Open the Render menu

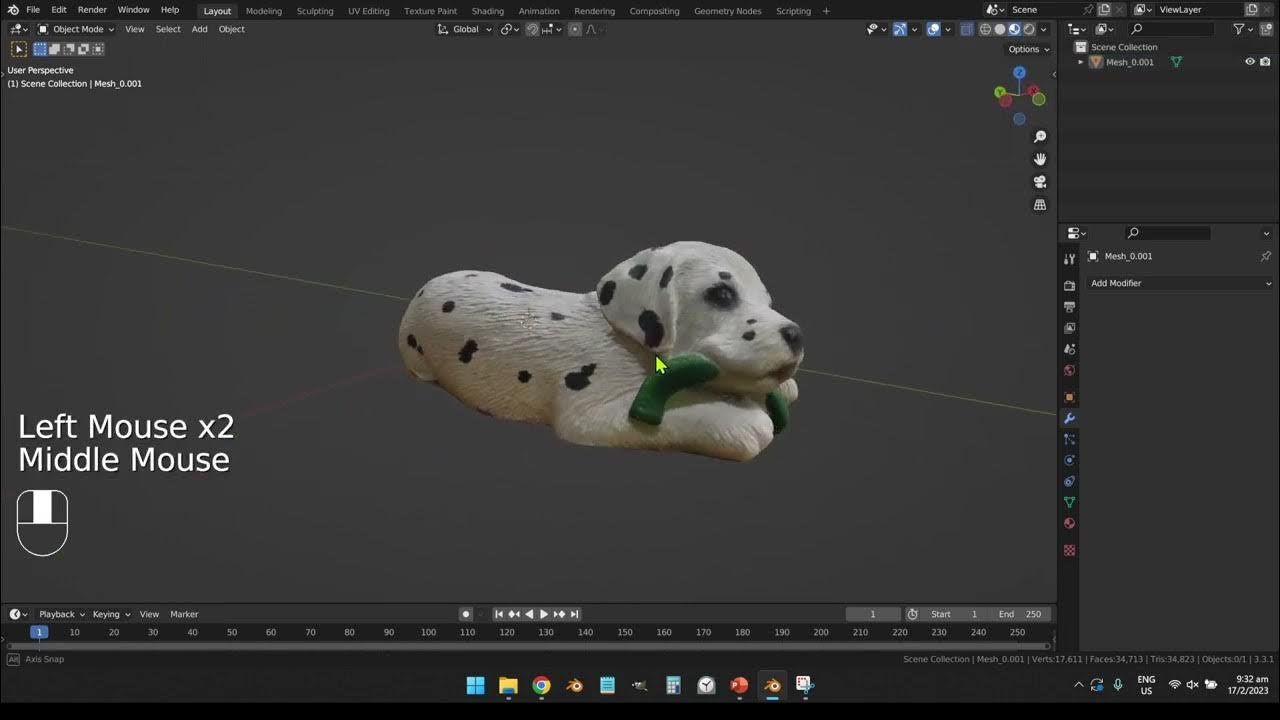pos(92,10)
